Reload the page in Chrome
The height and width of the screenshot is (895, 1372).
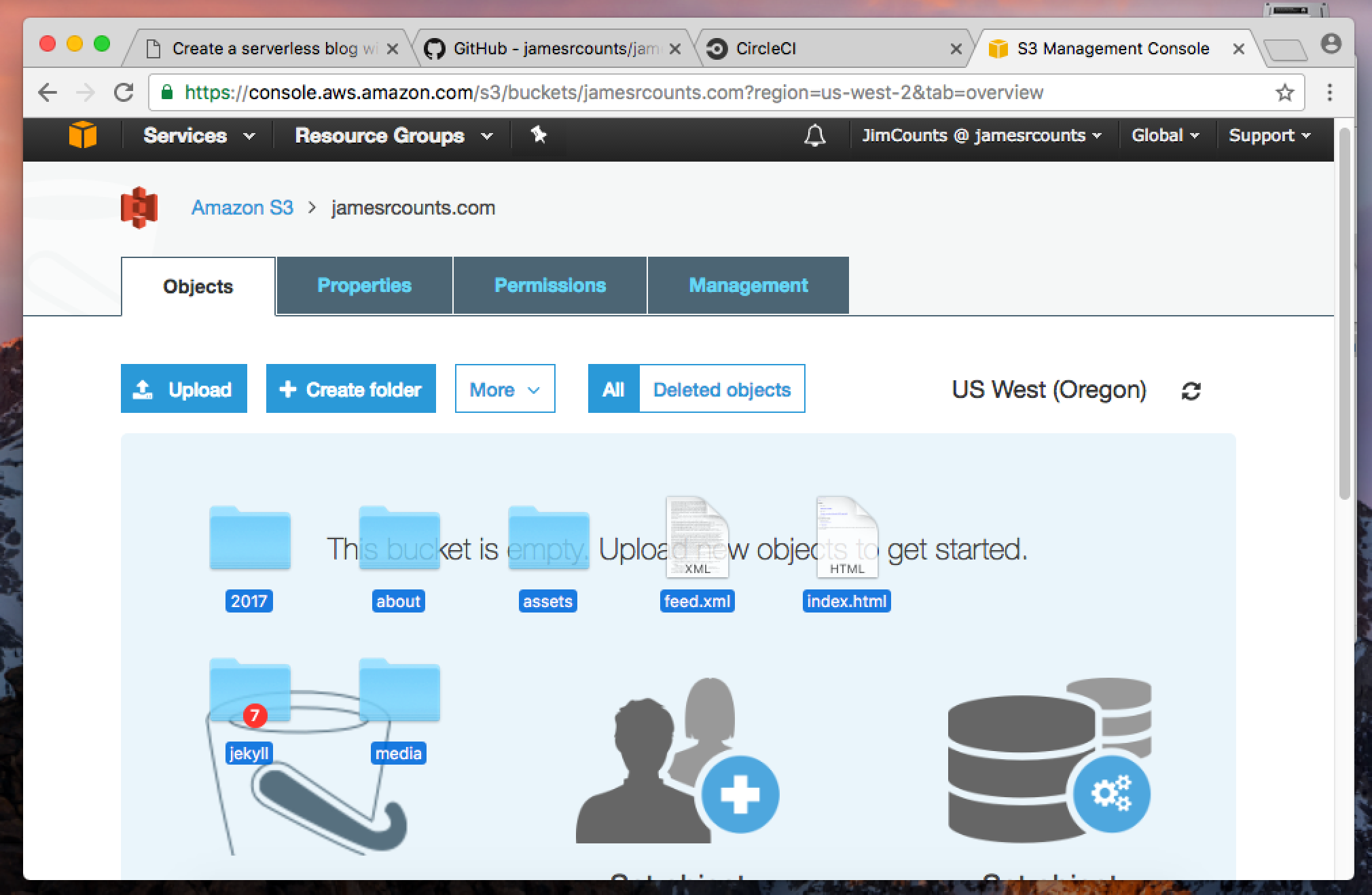click(124, 92)
